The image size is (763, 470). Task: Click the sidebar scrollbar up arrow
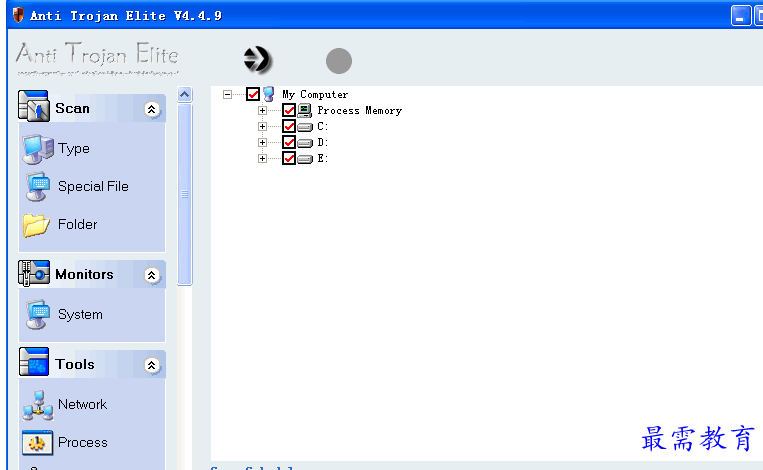click(184, 94)
